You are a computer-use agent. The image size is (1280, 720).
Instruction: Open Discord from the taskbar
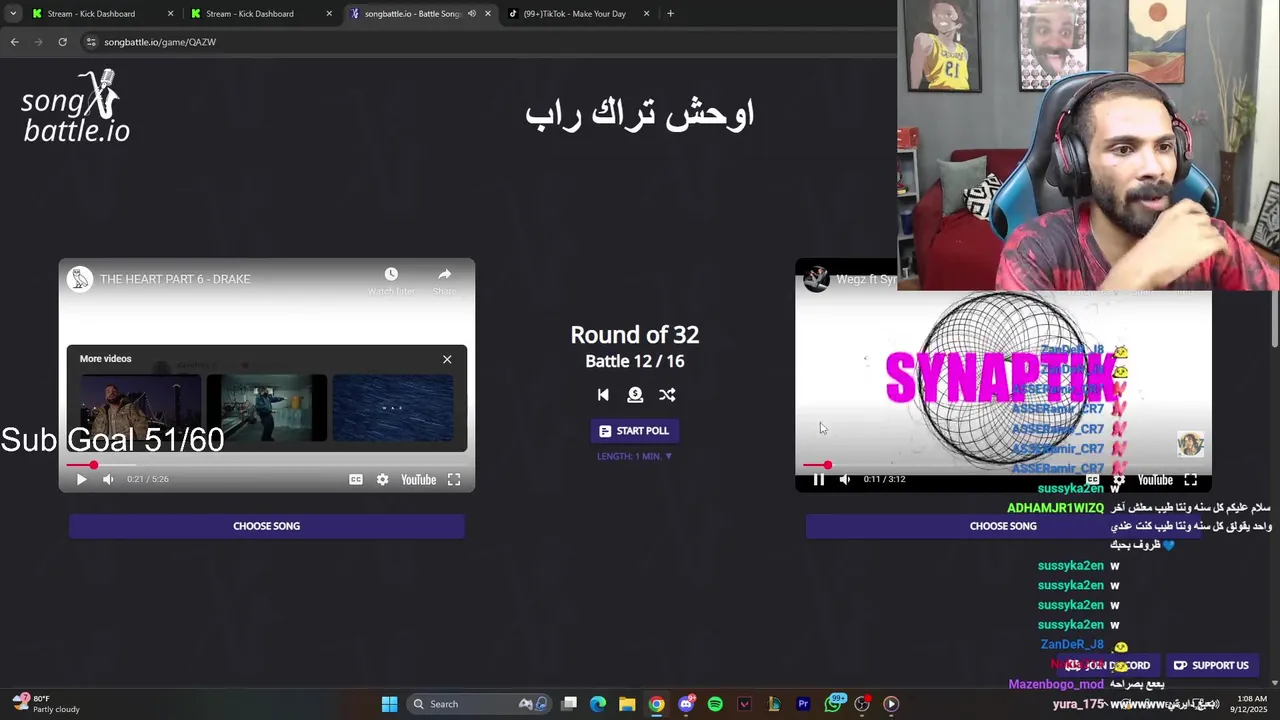[x=686, y=704]
